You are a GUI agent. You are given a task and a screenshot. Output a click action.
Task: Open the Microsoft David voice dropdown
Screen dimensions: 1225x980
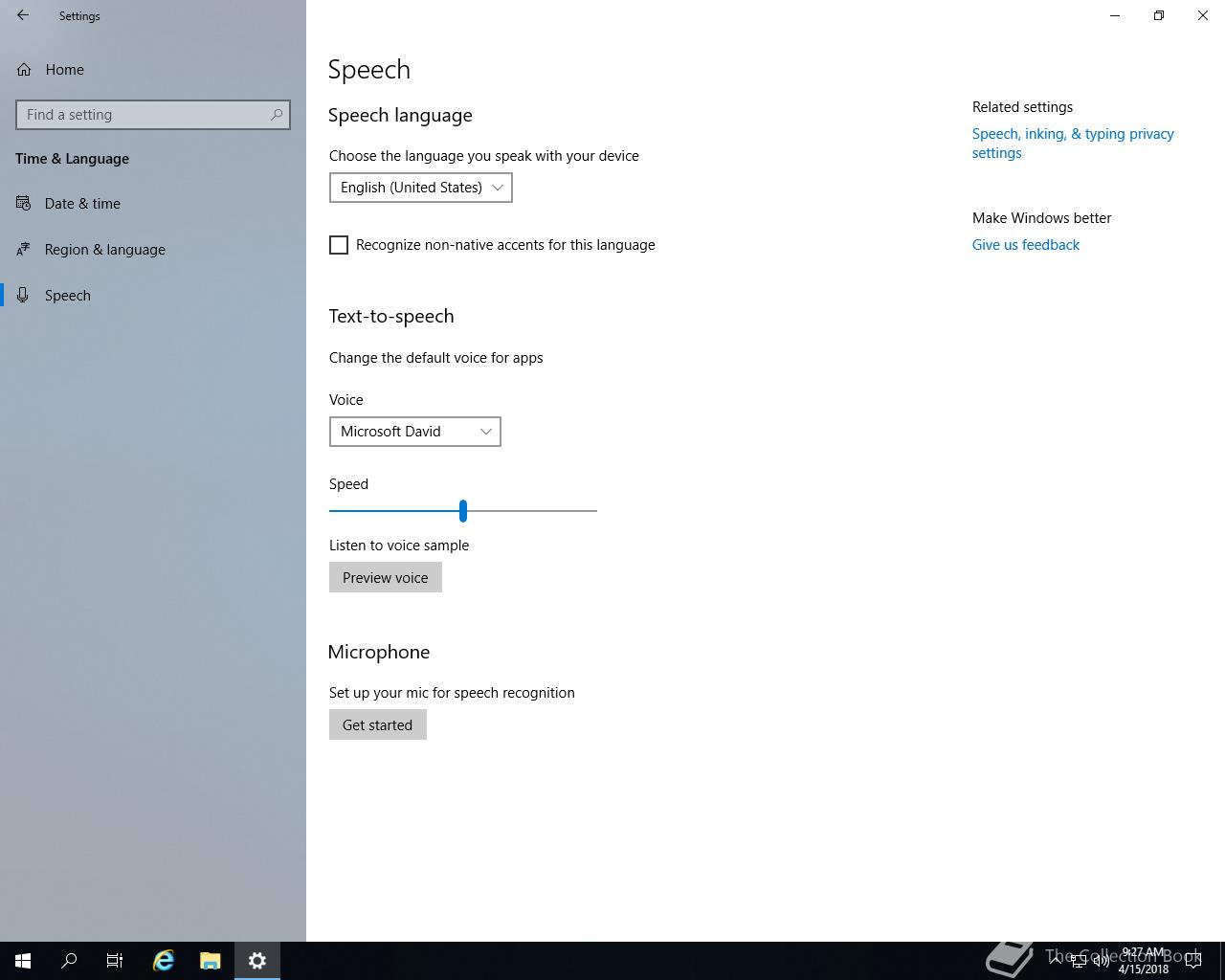415,432
